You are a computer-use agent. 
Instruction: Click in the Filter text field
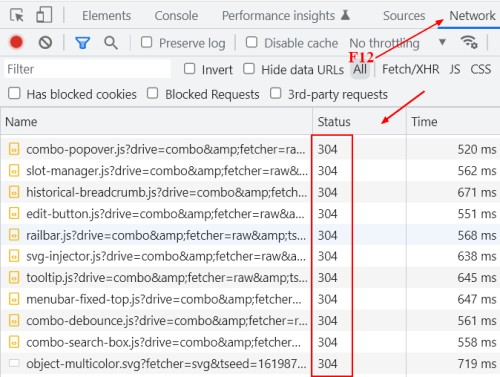click(x=88, y=69)
